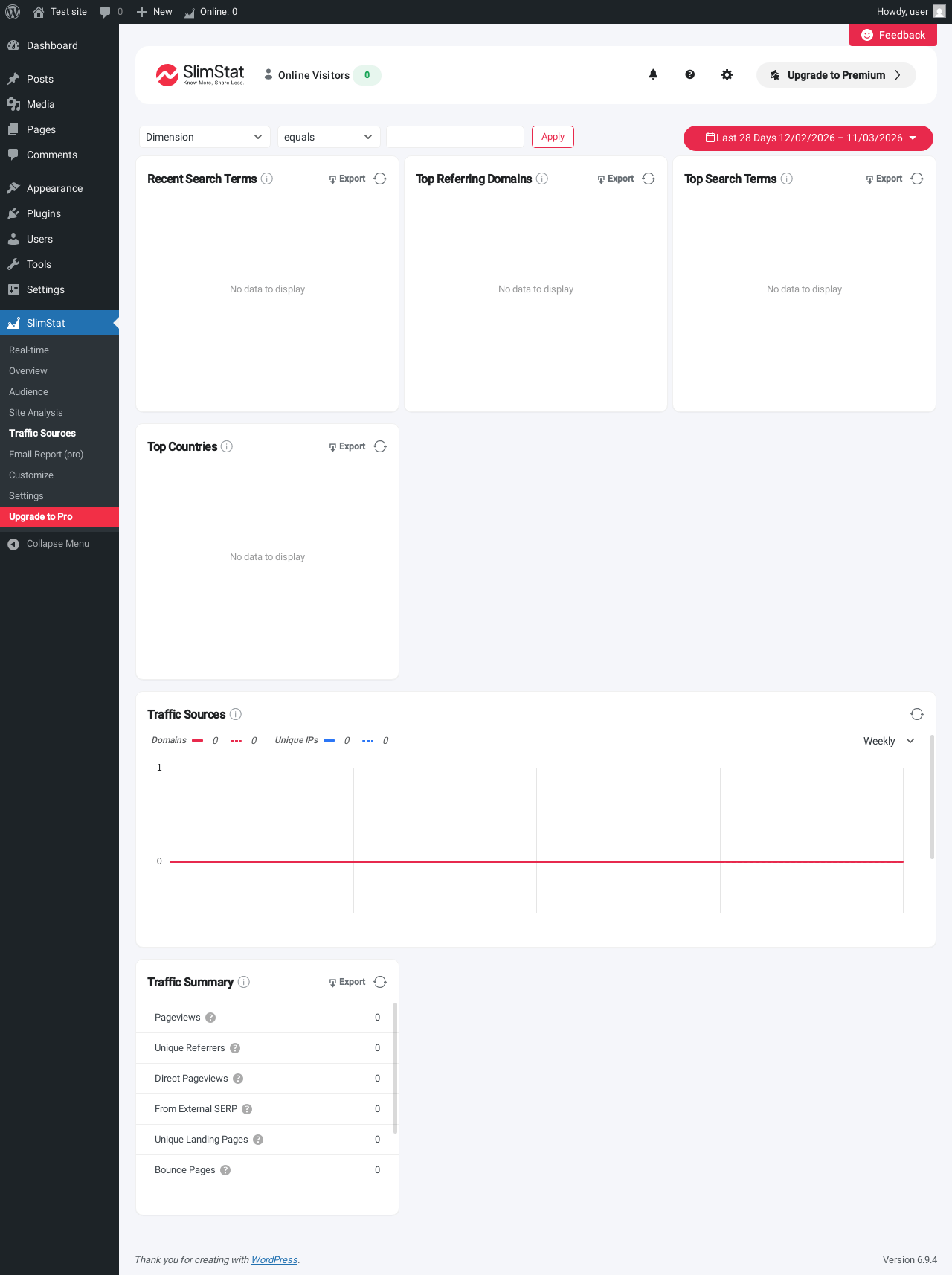This screenshot has height=1275, width=952.
Task: Refresh the Top Countries report
Action: click(x=380, y=446)
